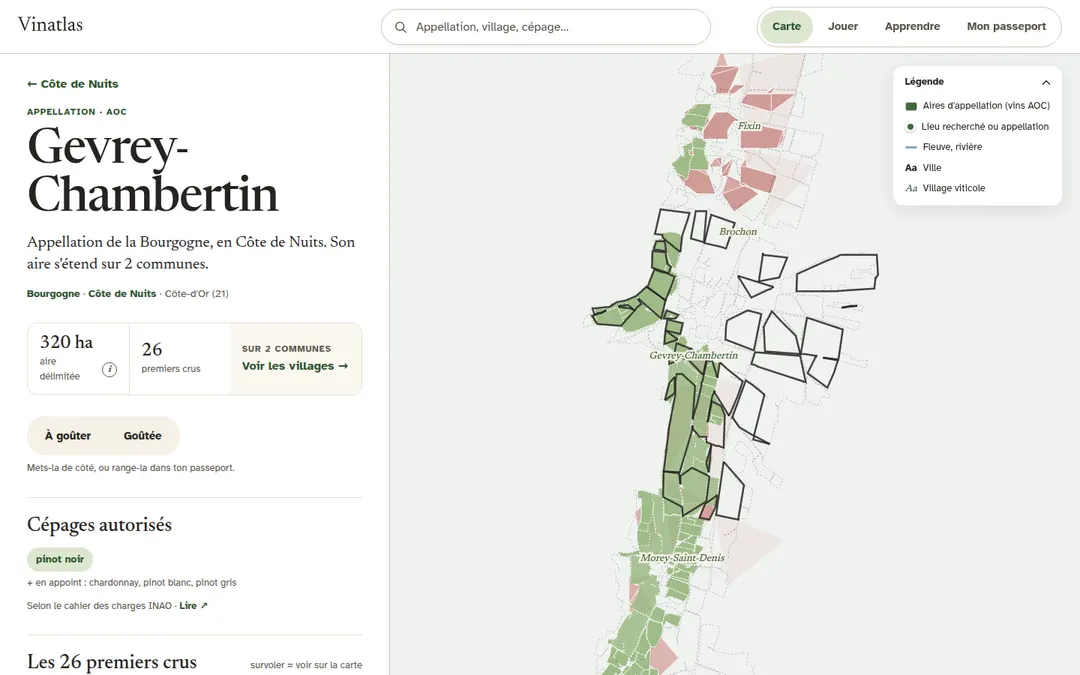
Task: Click the italic Aa Village viticole symbol
Action: 911,188
